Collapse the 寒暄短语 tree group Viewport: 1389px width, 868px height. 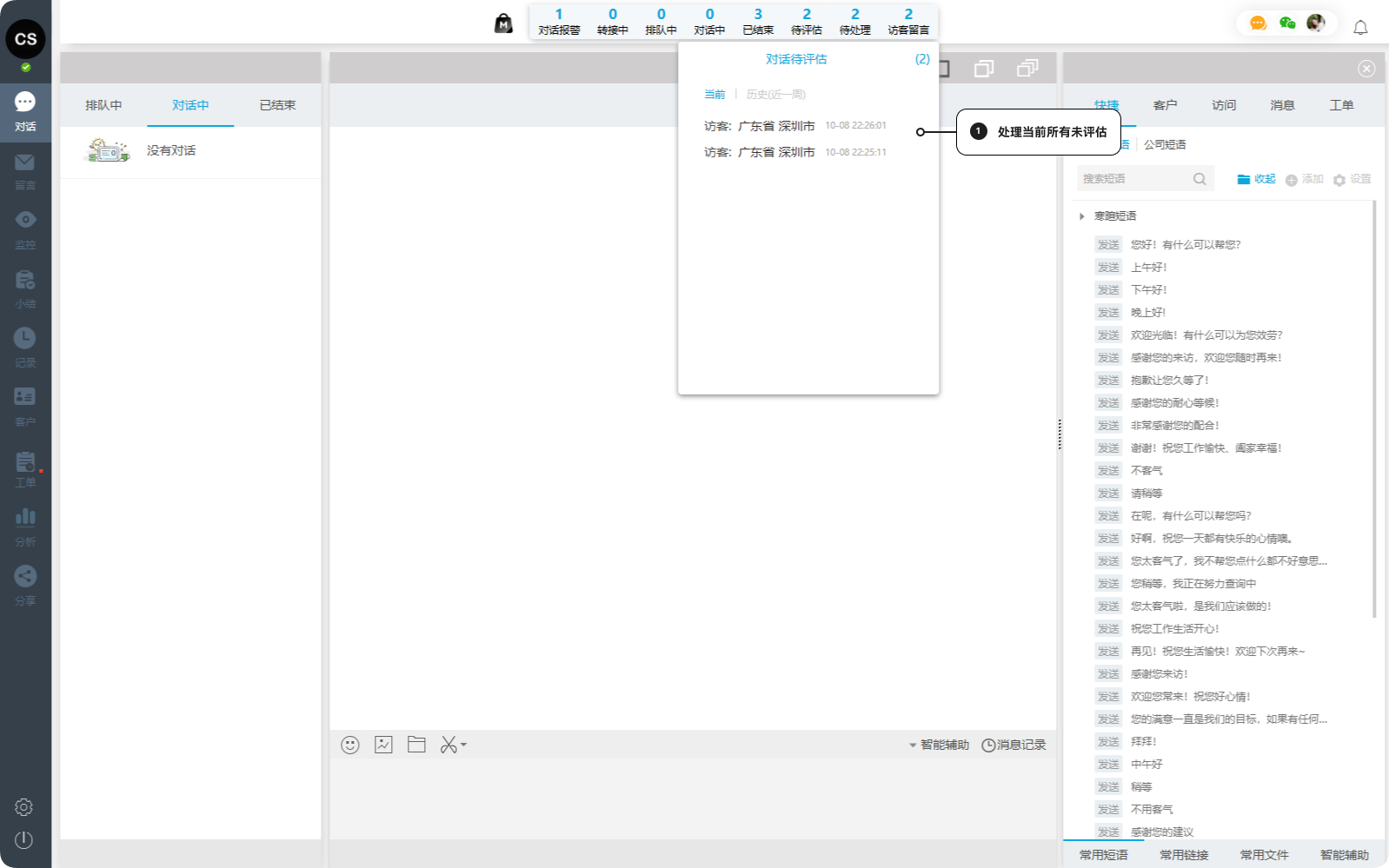pos(1082,216)
